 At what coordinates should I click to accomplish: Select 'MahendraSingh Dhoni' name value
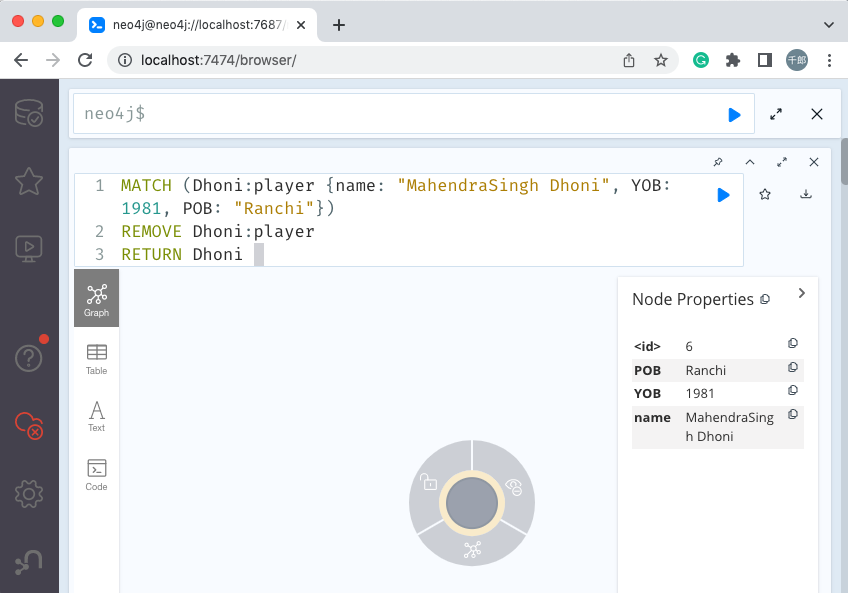pos(730,427)
